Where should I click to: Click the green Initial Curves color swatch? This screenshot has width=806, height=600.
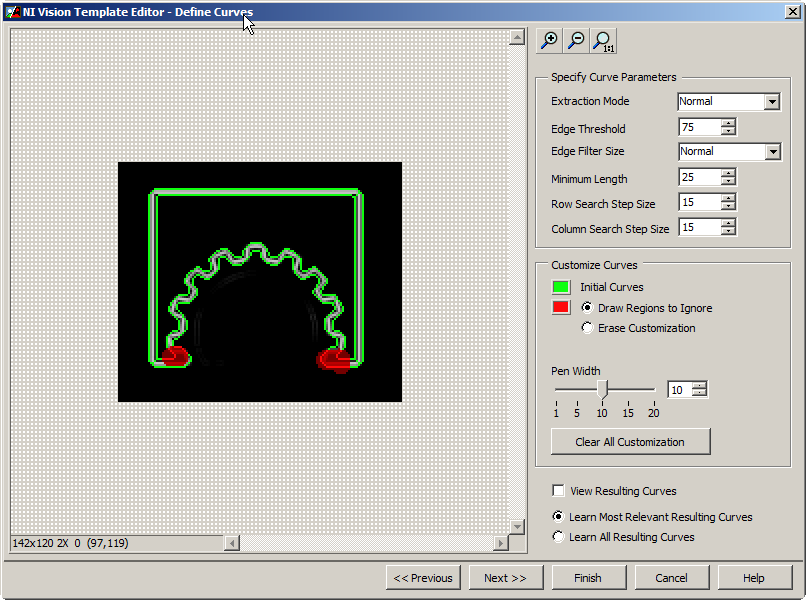(560, 287)
